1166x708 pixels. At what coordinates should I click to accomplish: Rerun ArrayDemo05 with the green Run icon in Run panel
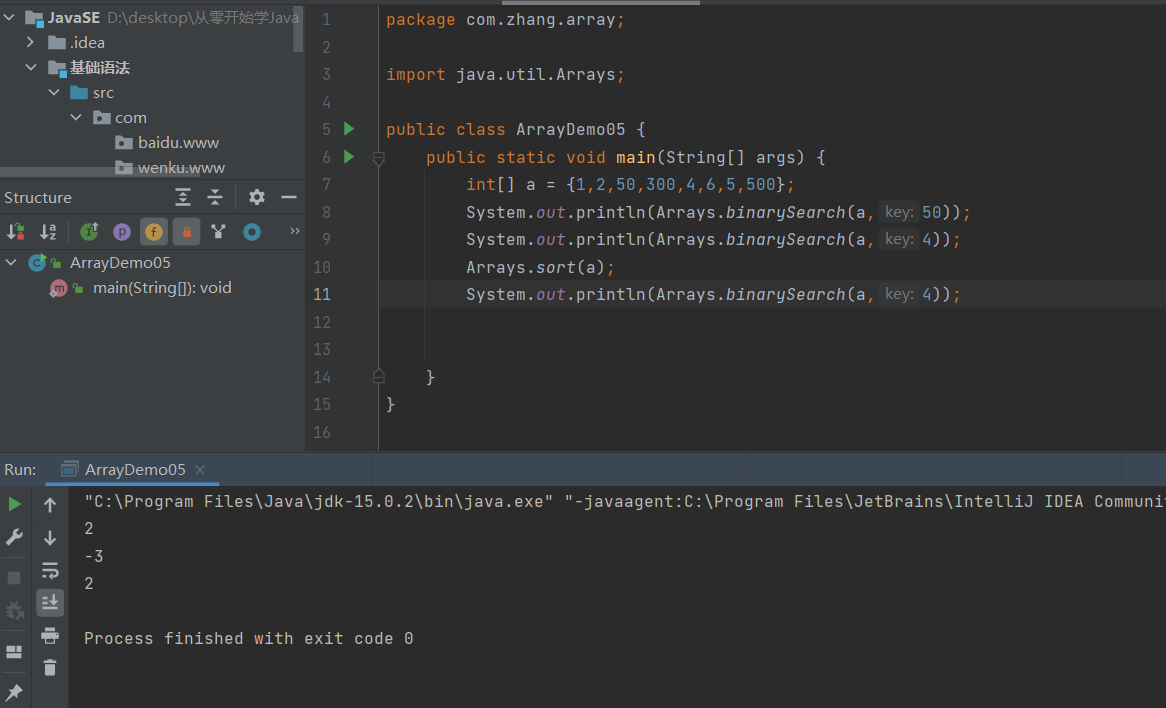14,504
